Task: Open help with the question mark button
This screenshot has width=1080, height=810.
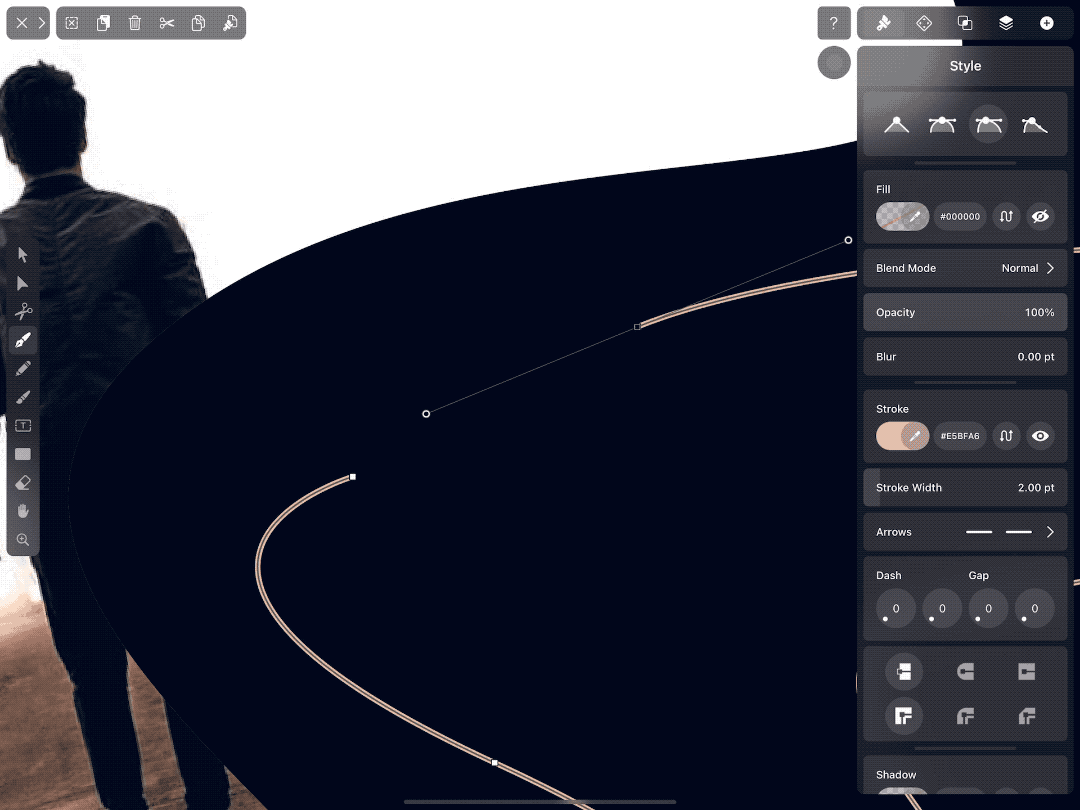Action: coord(833,23)
